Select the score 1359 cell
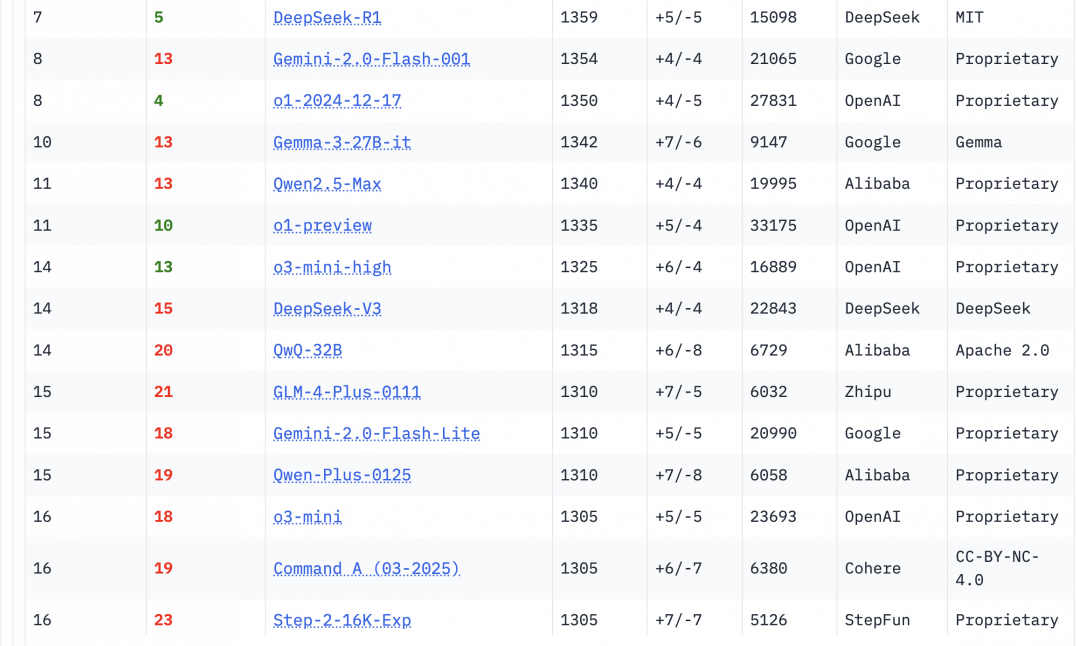This screenshot has height=646, width=1077. pos(579,18)
